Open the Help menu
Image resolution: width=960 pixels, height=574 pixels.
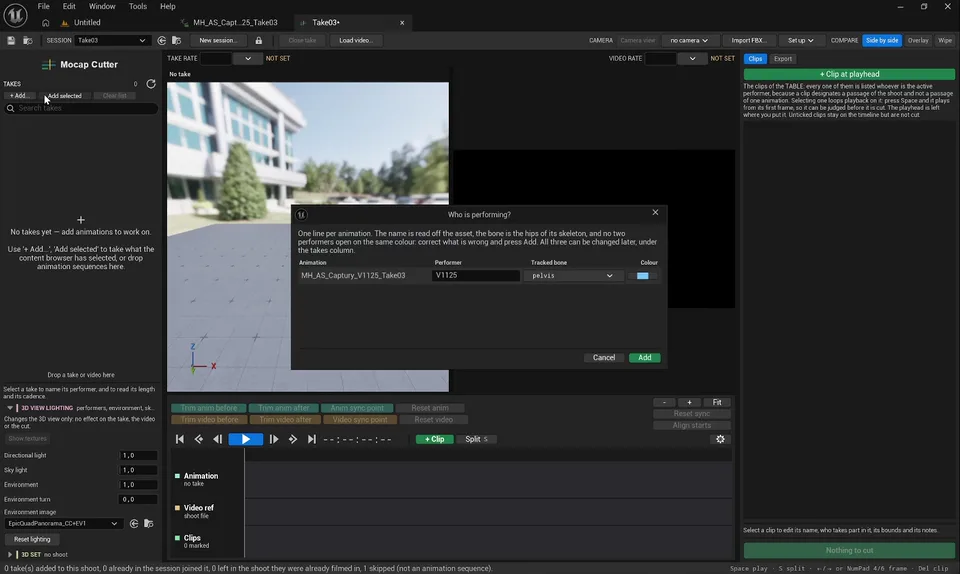pyautogui.click(x=168, y=6)
